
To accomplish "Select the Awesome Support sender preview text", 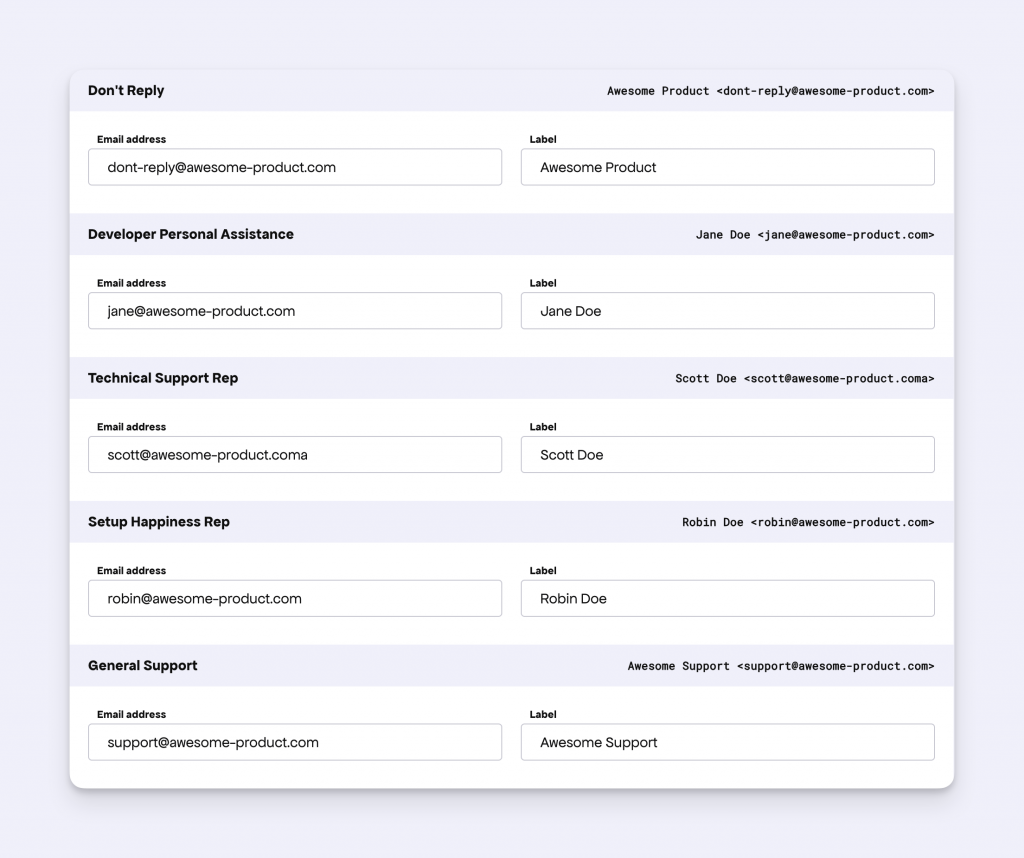I will [x=778, y=665].
